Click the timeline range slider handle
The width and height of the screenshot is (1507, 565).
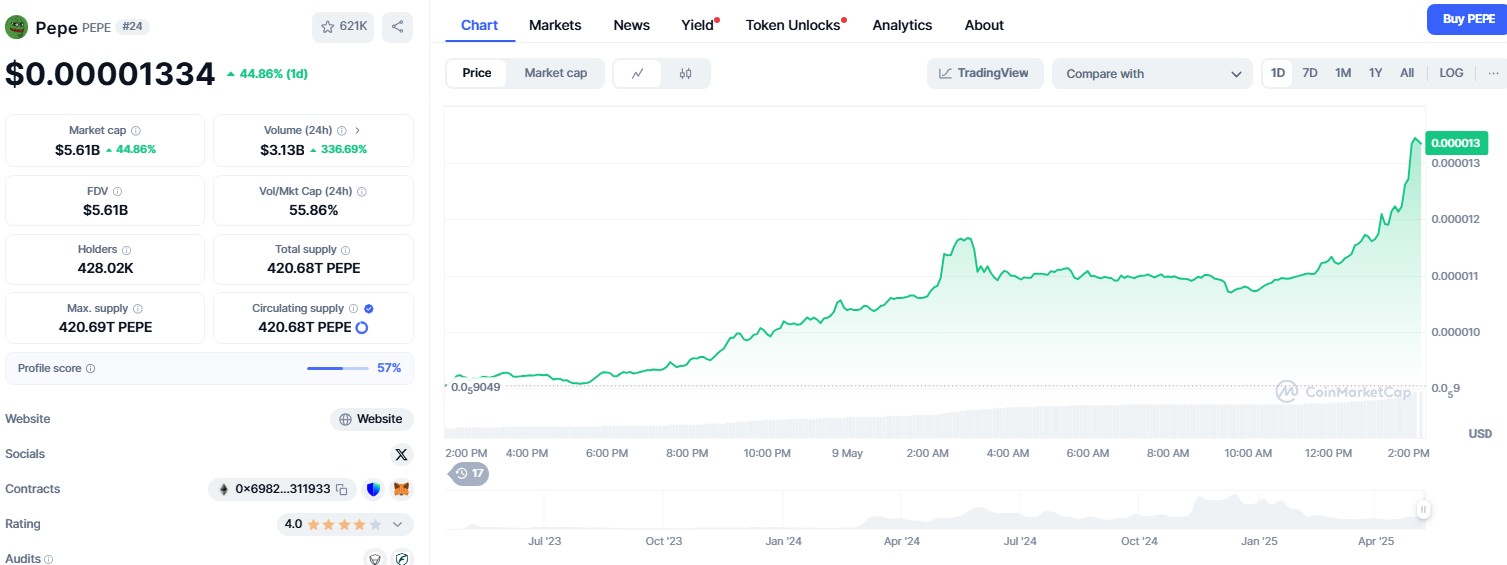pyautogui.click(x=1422, y=510)
